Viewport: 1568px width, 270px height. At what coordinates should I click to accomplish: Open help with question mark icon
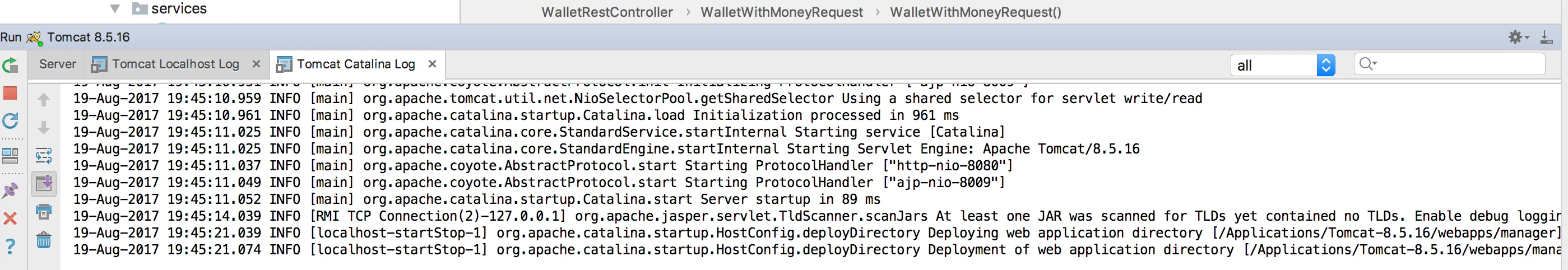coord(10,246)
